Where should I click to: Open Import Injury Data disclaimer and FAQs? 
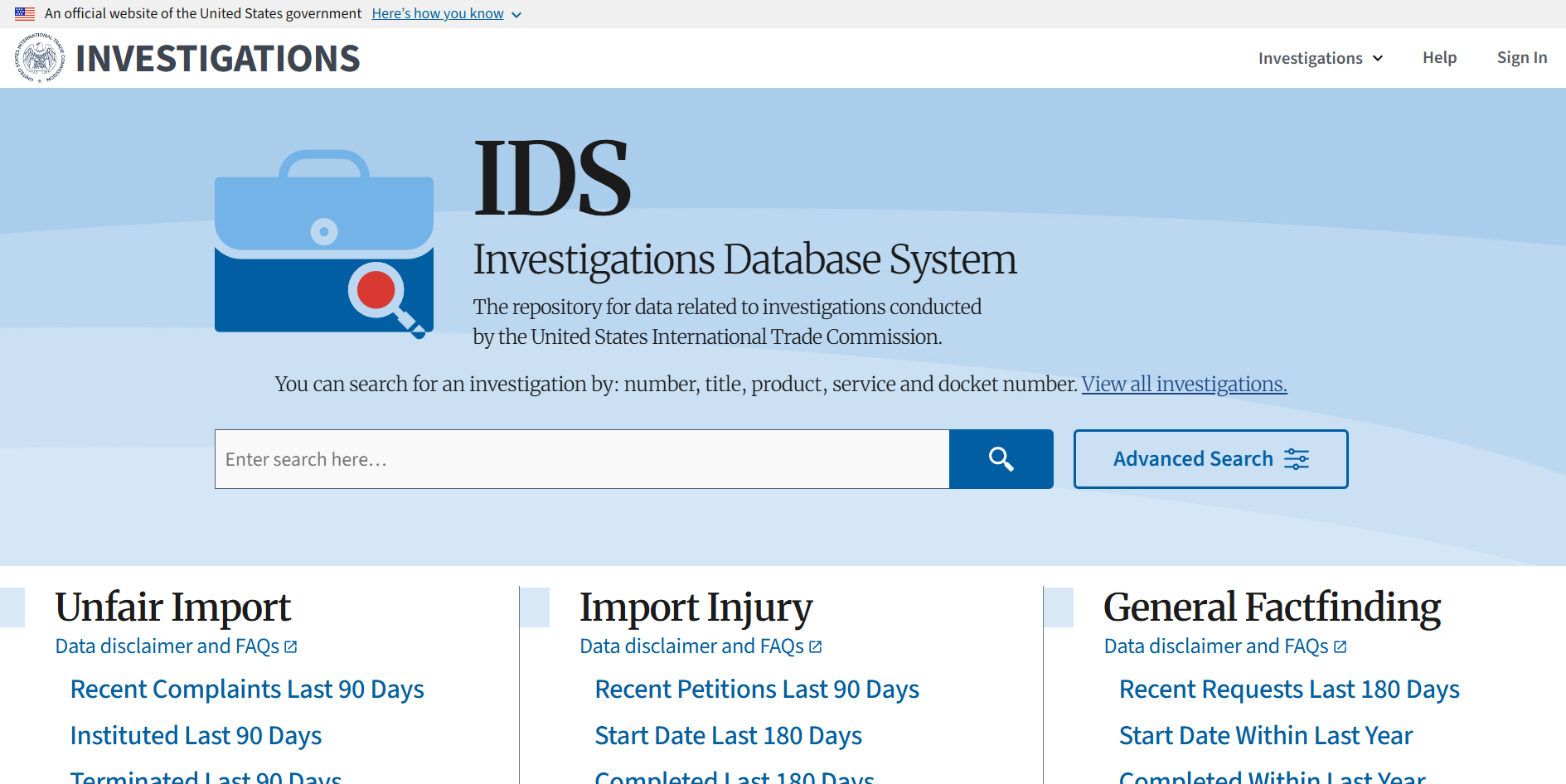pos(701,646)
